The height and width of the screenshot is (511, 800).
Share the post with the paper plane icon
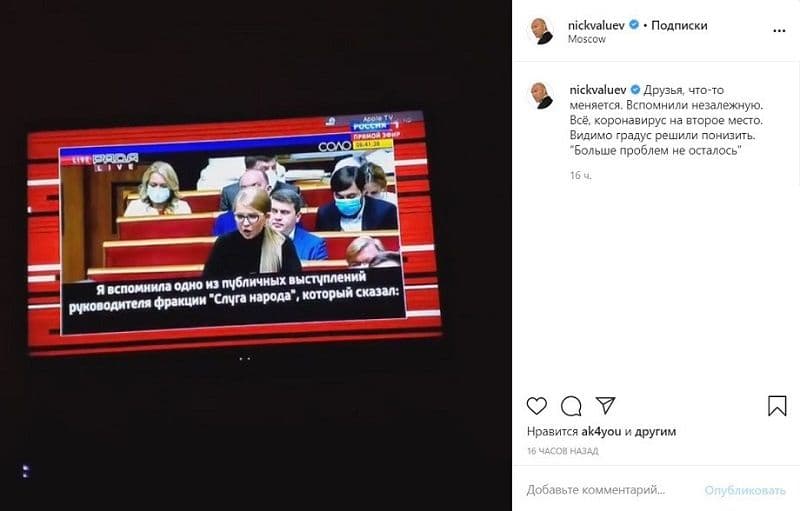pos(606,405)
